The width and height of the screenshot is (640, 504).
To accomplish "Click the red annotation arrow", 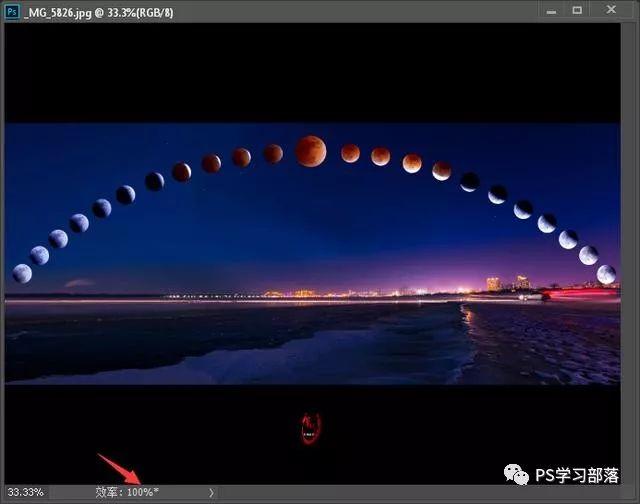I will (119, 469).
